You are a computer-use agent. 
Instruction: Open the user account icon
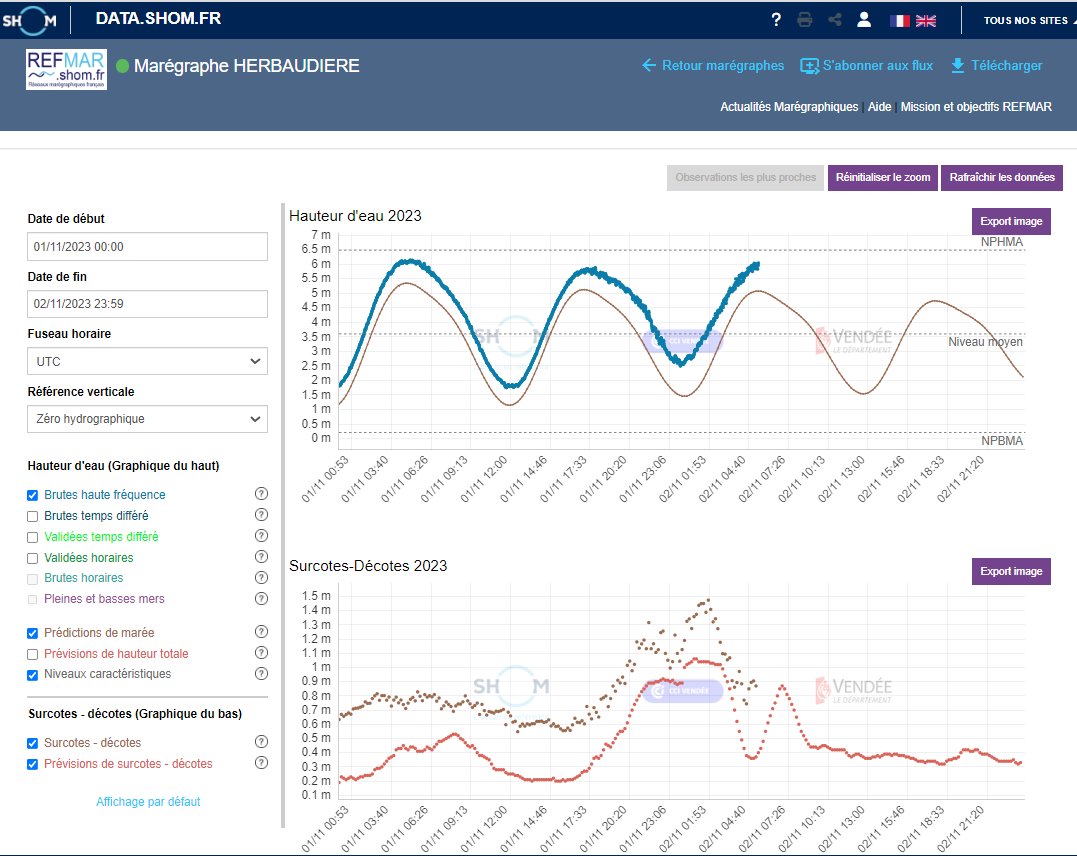click(x=864, y=20)
